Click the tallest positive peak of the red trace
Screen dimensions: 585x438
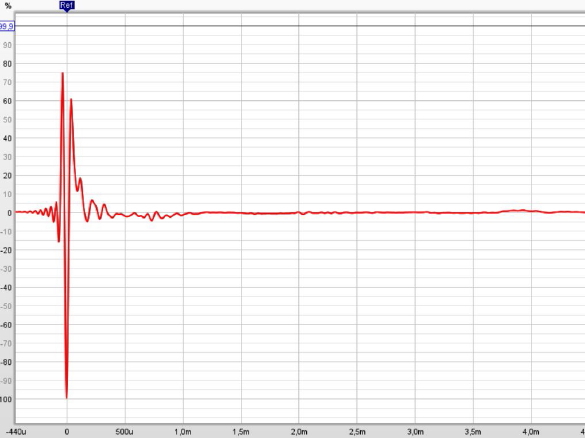tap(63, 73)
